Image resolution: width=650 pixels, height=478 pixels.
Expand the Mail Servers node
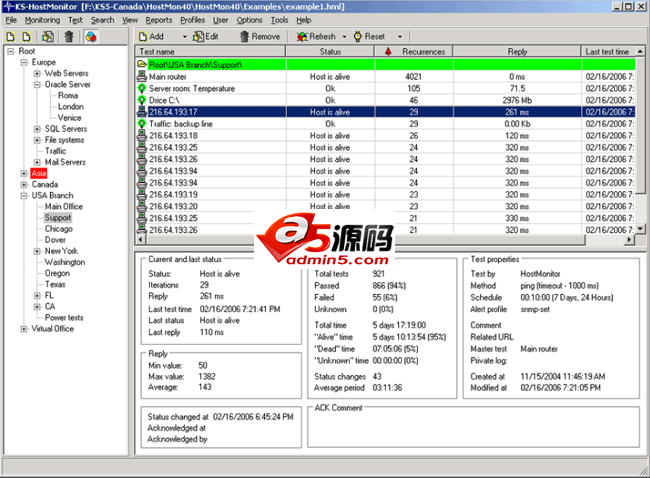[37, 162]
